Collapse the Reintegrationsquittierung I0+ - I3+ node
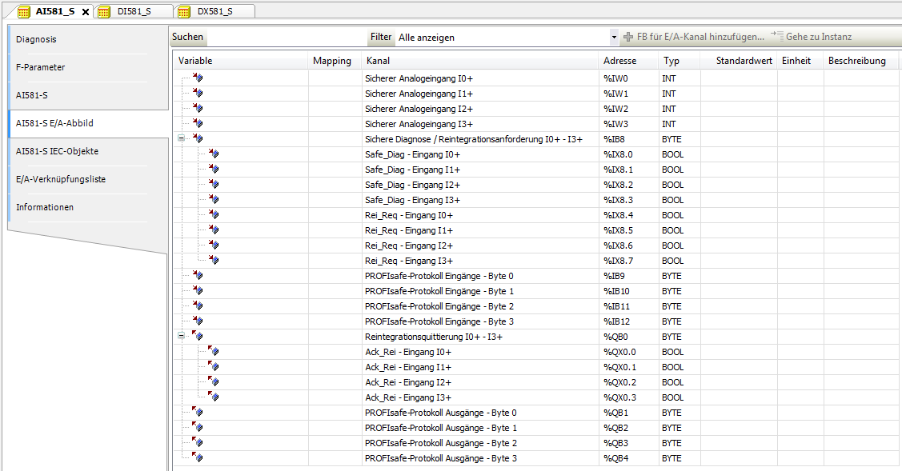902x471 pixels. pyautogui.click(x=181, y=336)
